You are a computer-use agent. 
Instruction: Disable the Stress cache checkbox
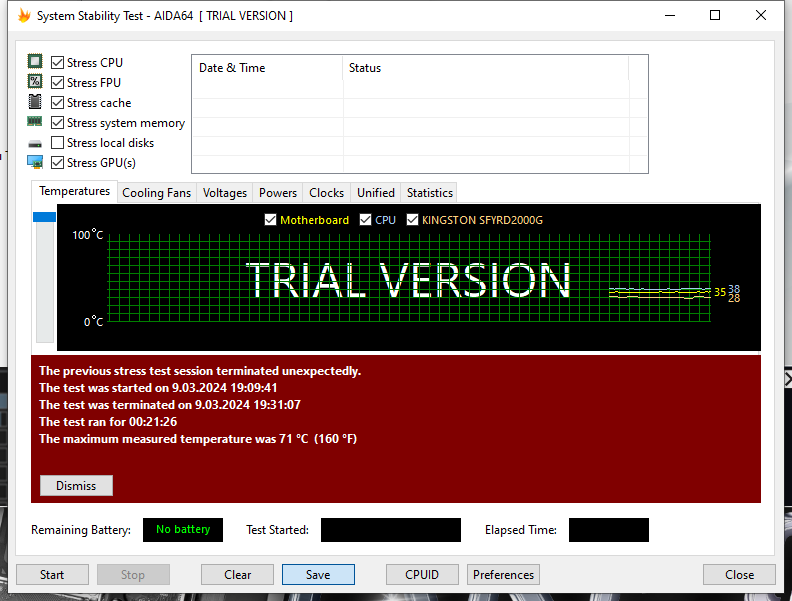click(58, 103)
